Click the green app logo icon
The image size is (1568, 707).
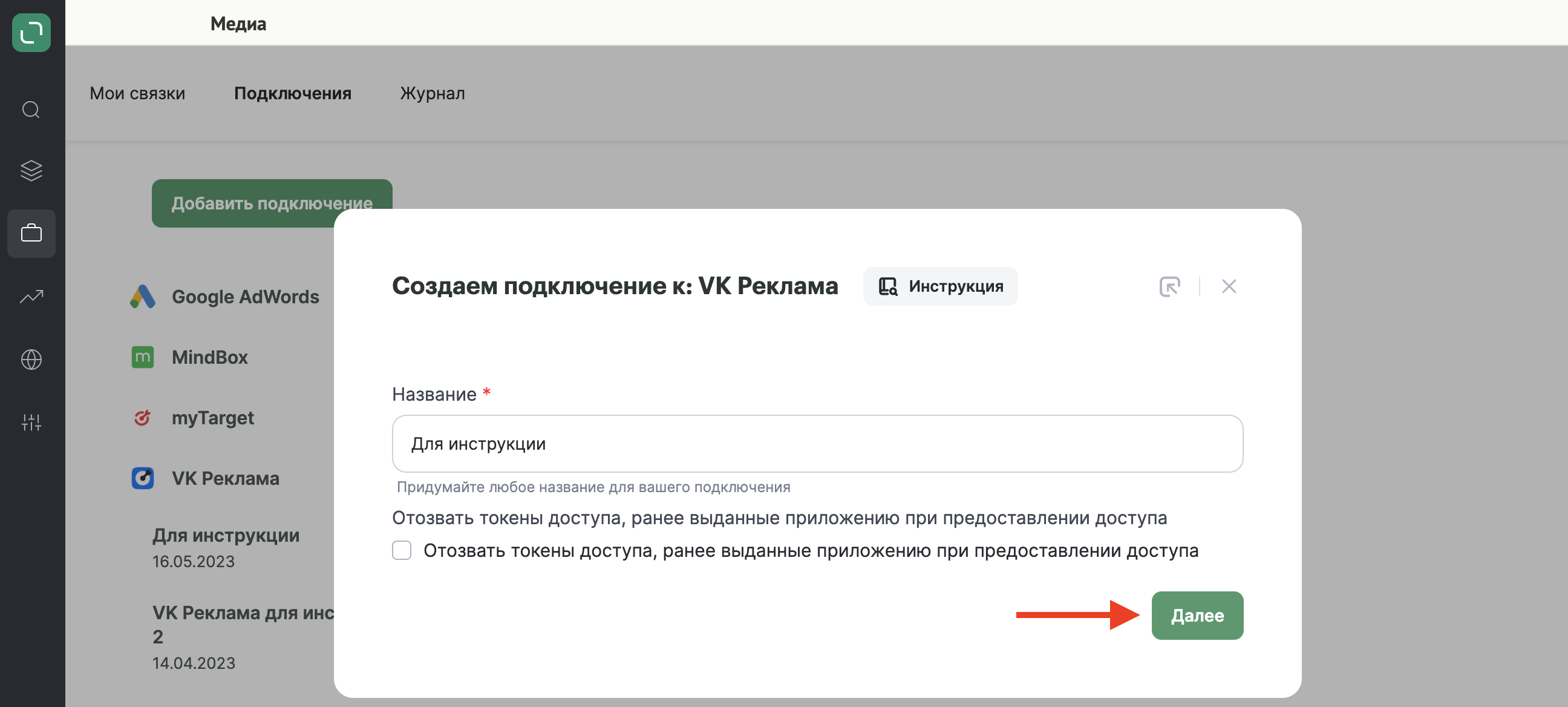[31, 32]
